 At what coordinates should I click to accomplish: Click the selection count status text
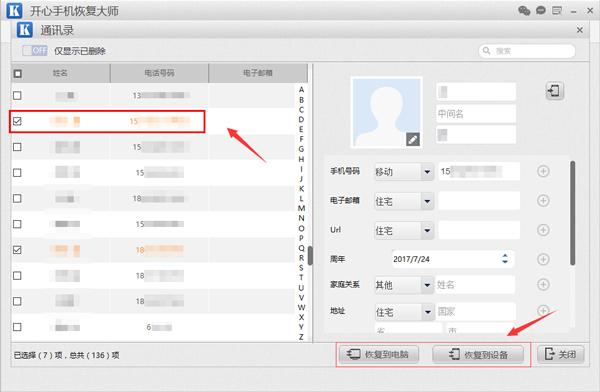click(x=67, y=355)
